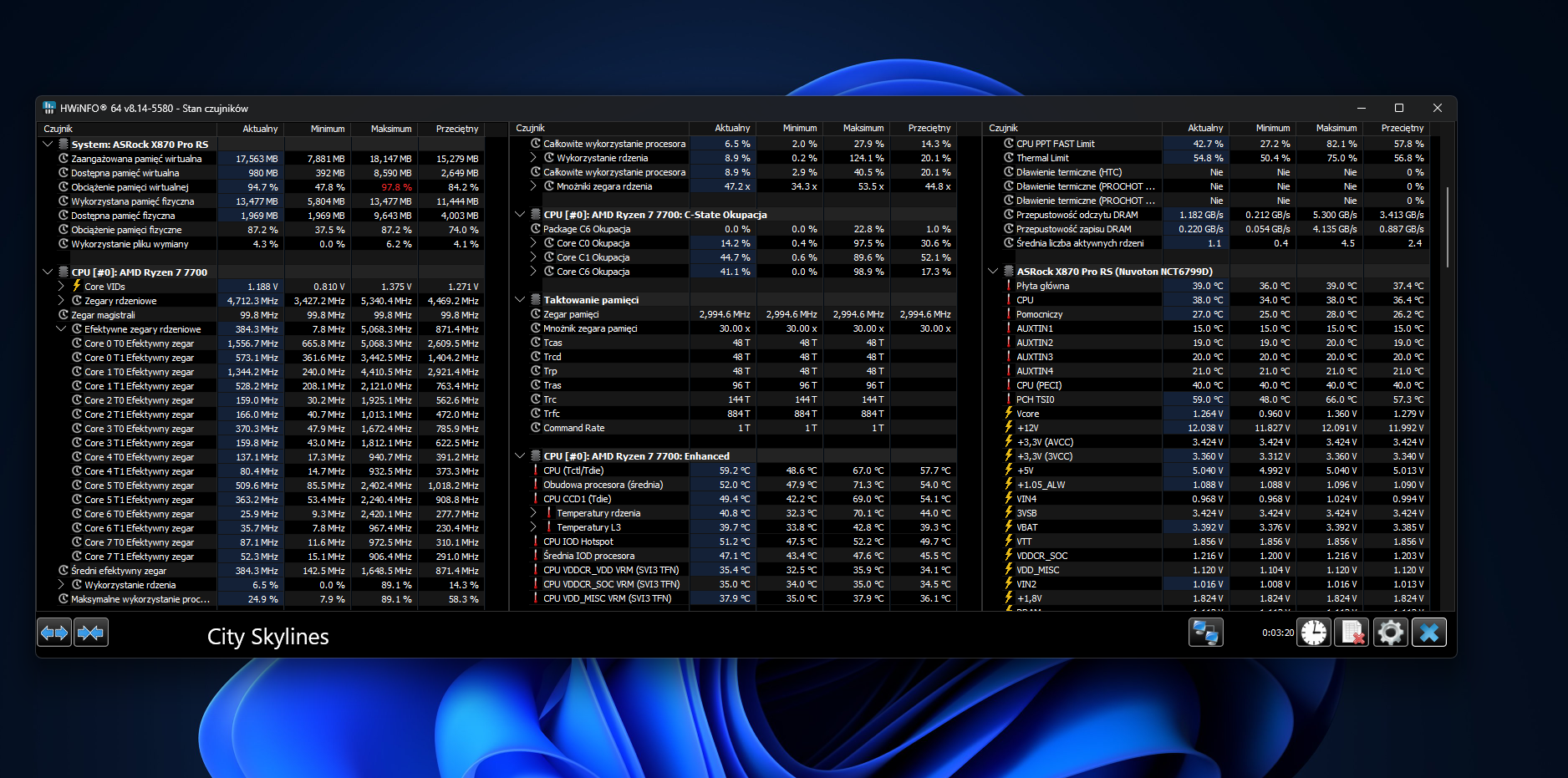1568x778 pixels.
Task: Expand the Zegary rdzeniowe row
Action: [x=61, y=300]
